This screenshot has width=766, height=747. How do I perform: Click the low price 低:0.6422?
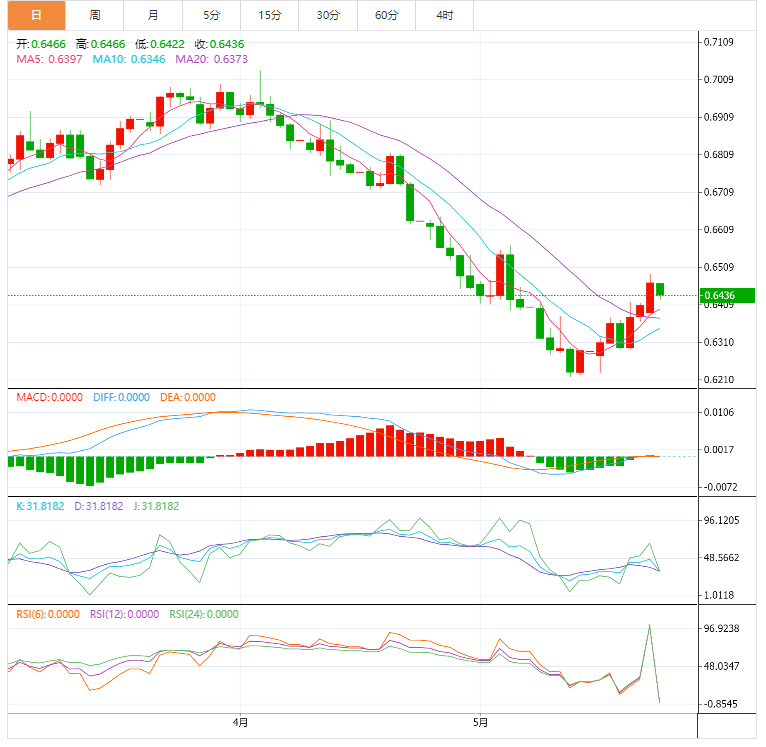click(160, 44)
